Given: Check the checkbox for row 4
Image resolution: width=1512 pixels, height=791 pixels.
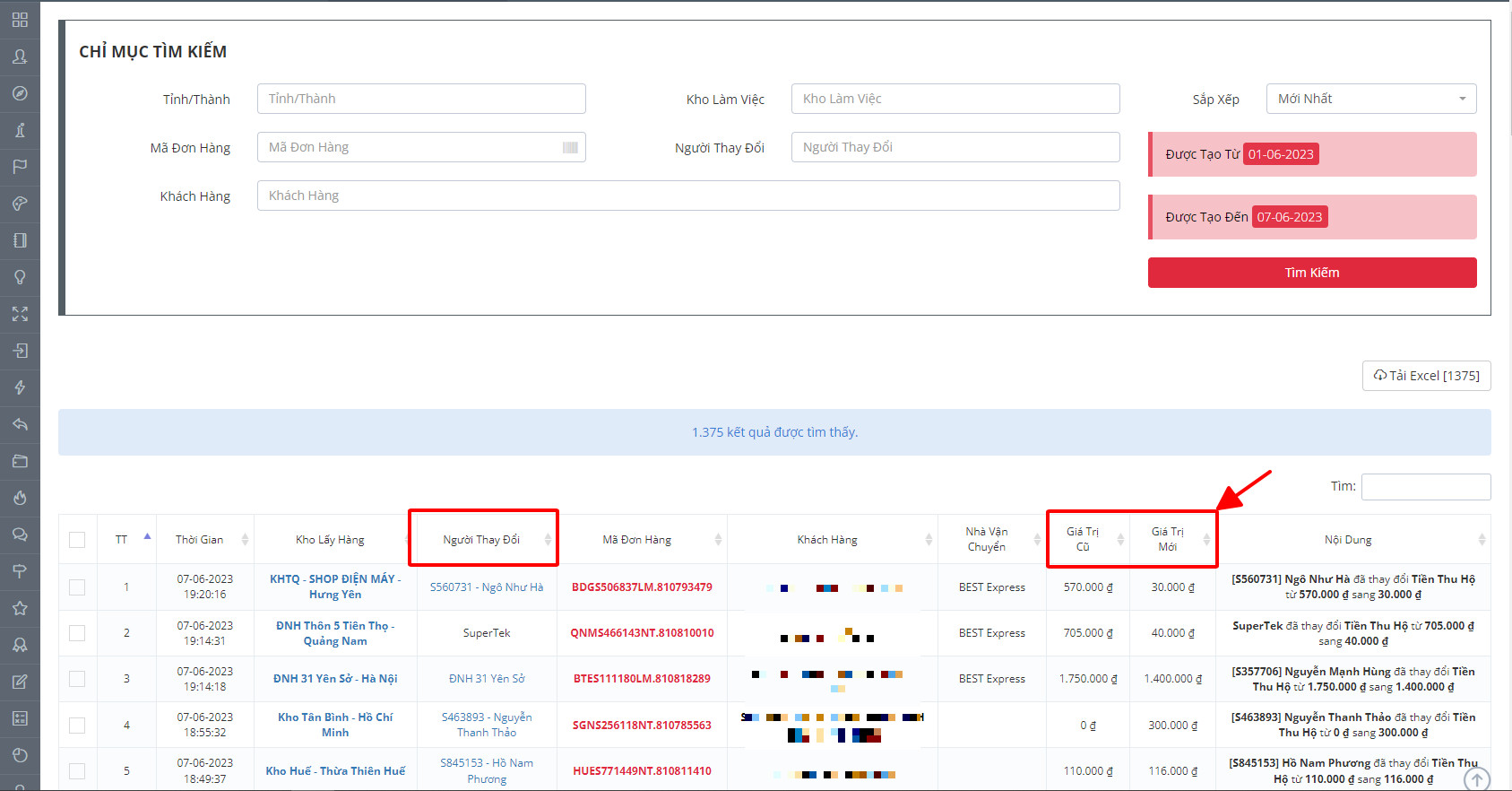Looking at the screenshot, I should [77, 725].
